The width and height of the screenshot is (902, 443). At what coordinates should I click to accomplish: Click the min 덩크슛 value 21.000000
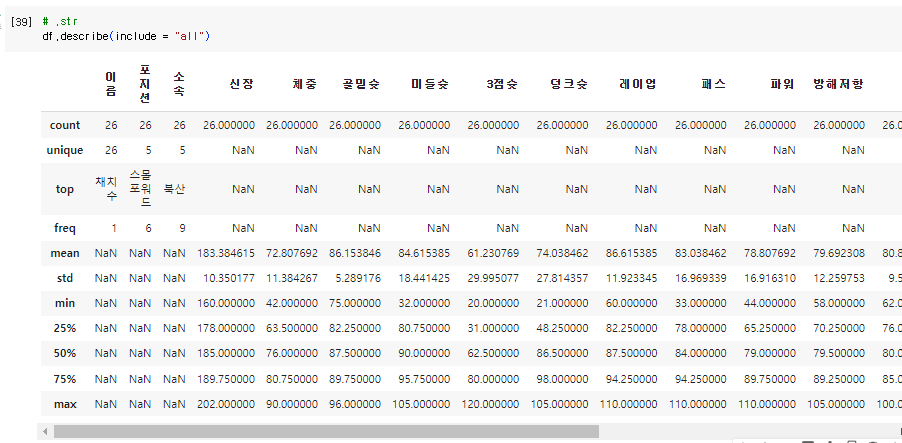pos(562,303)
